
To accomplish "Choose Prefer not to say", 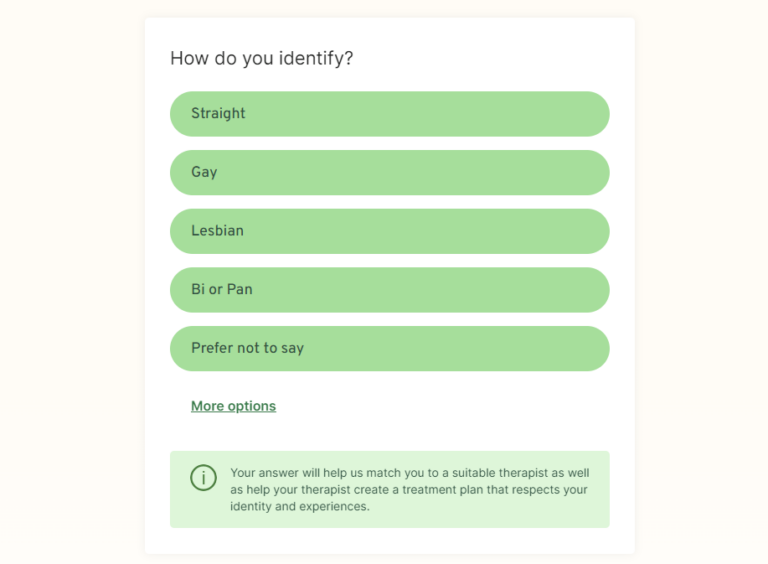I will pyautogui.click(x=389, y=348).
